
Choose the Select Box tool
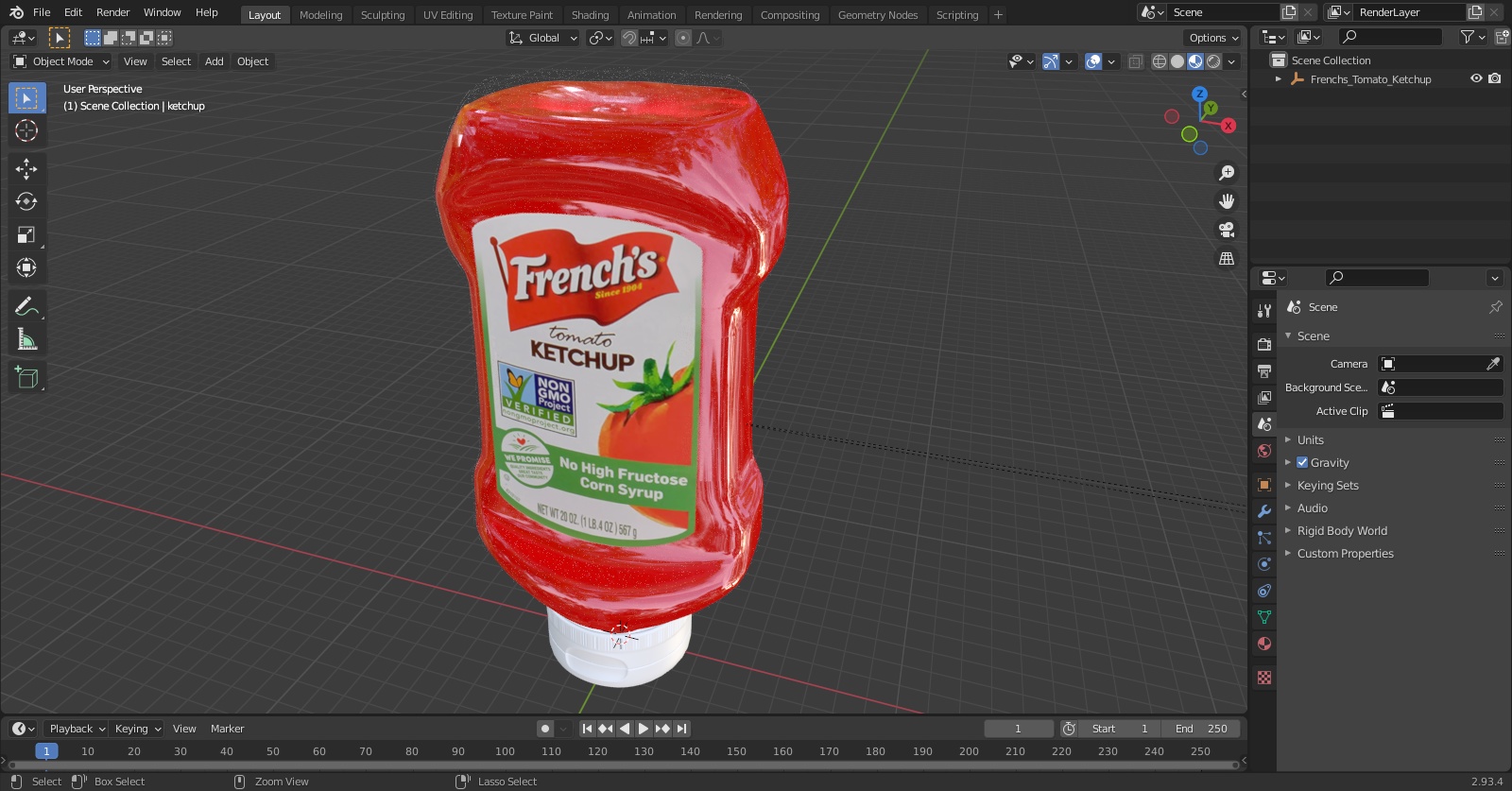26,97
